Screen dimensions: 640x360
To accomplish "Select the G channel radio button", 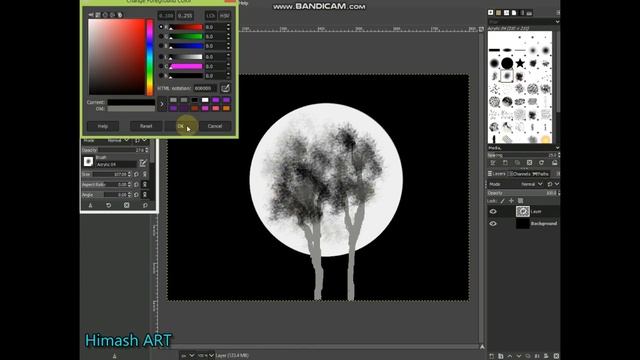I will click(x=161, y=36).
